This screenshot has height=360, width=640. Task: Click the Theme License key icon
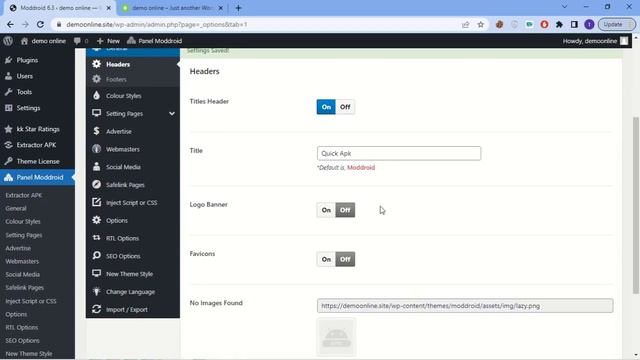coord(8,161)
